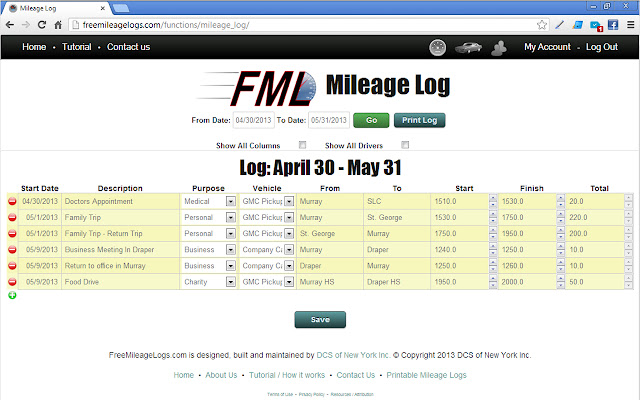Expand Vehicle dropdown for Food Drive row
Viewport: 640px width, 400px height.
(x=289, y=282)
